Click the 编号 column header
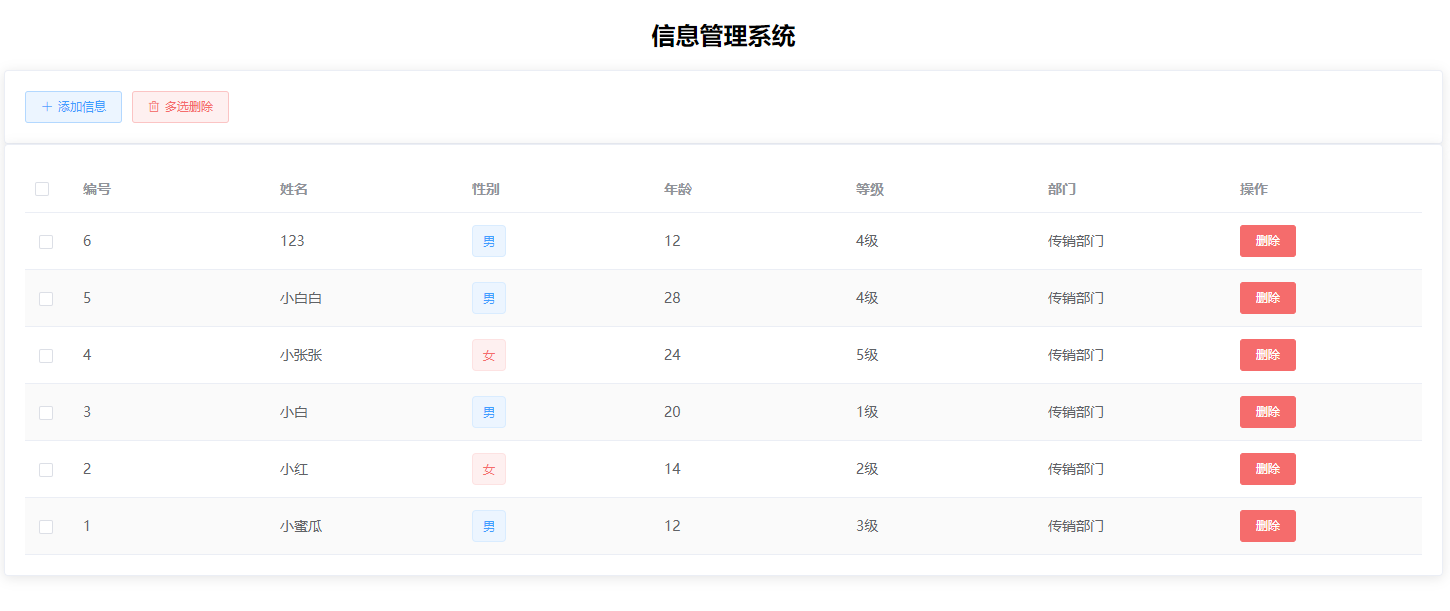1450x611 pixels. click(96, 188)
